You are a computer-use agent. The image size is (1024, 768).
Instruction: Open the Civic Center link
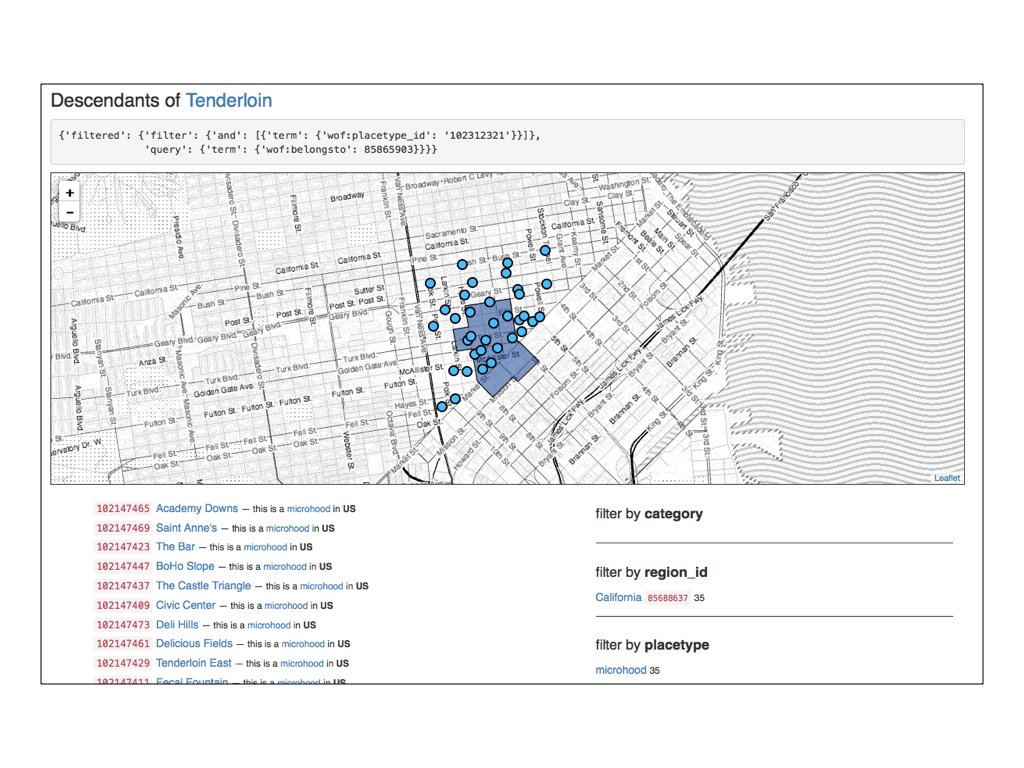(185, 605)
